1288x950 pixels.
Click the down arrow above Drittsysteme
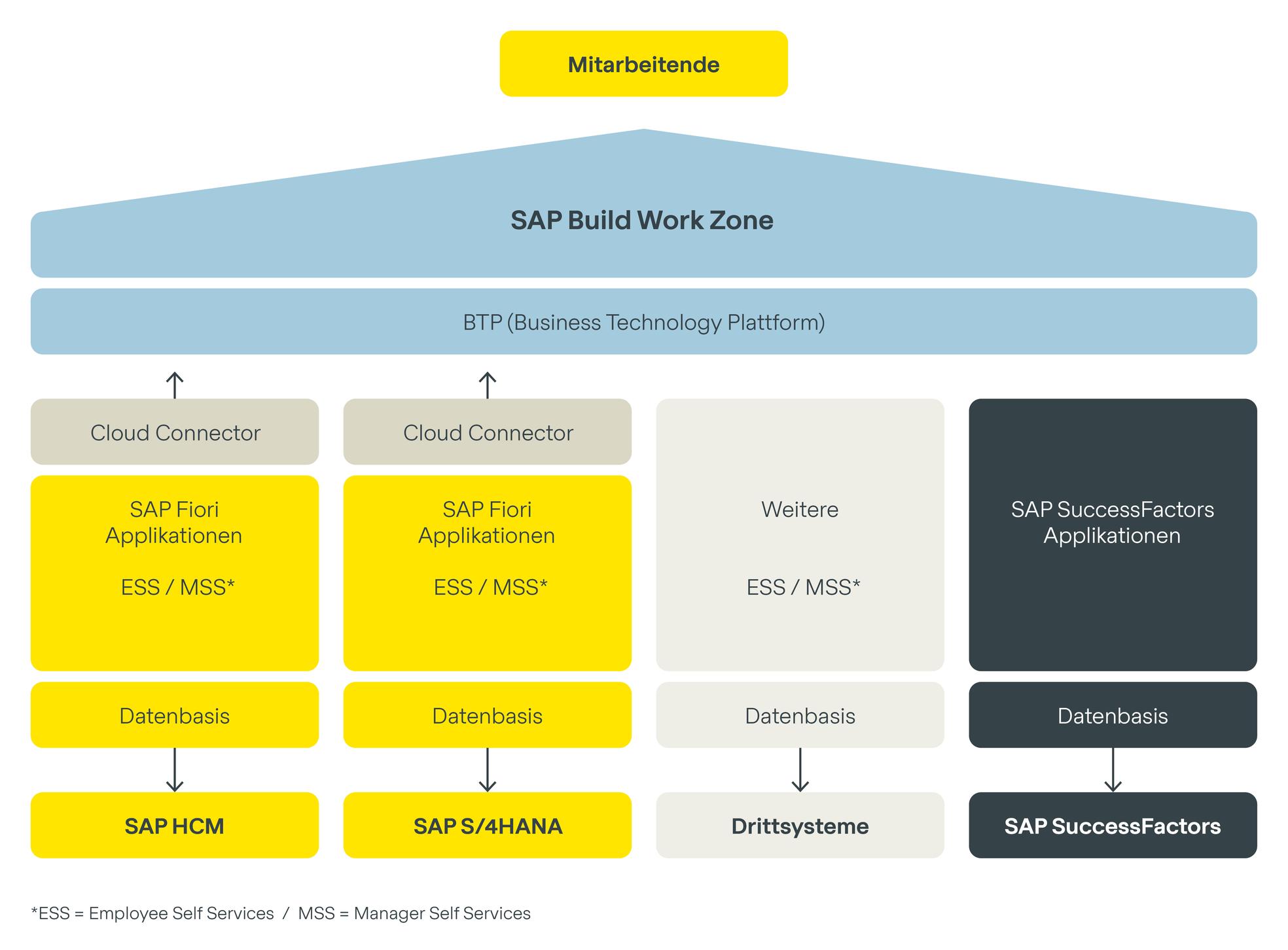click(x=800, y=770)
